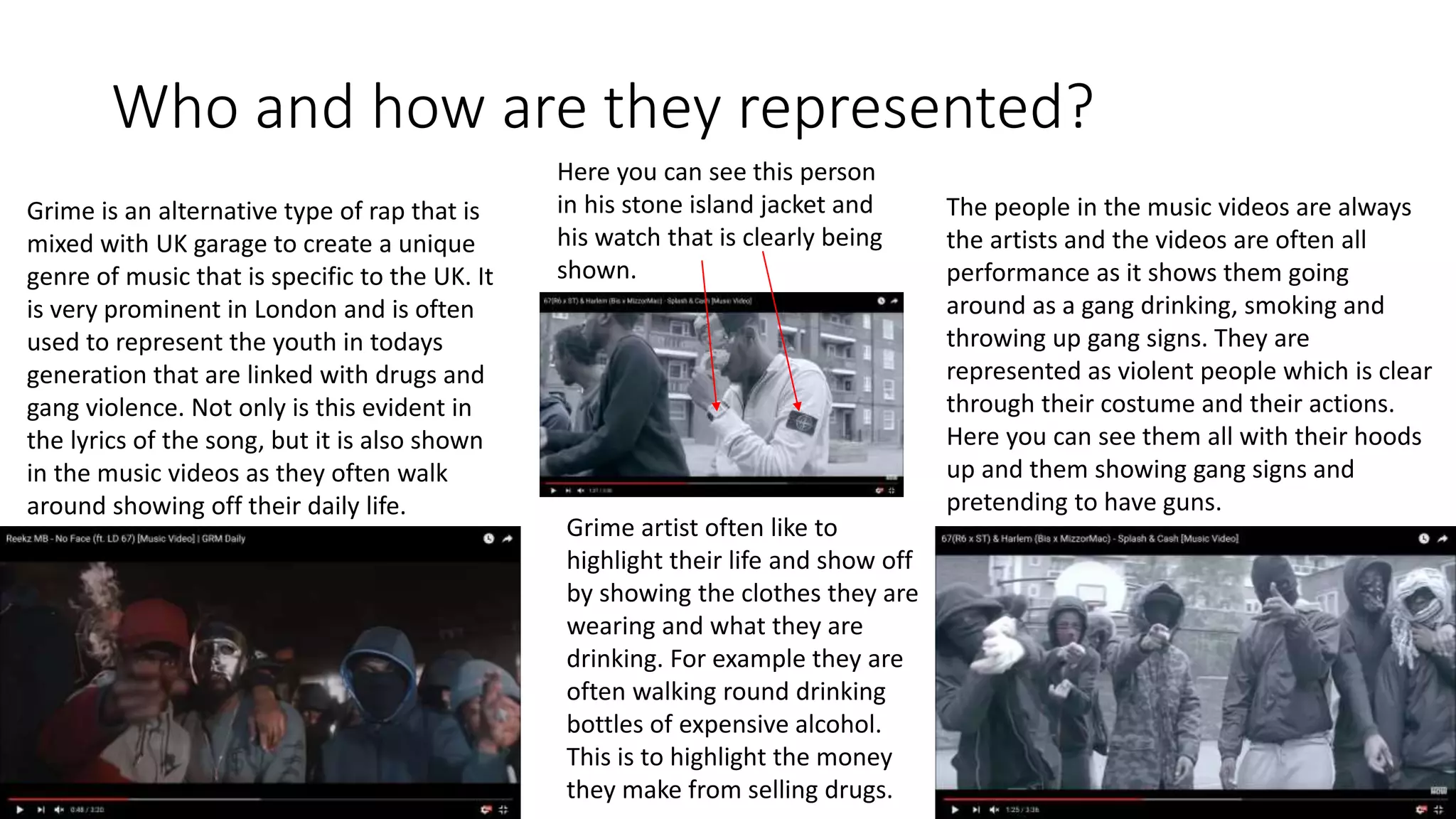The width and height of the screenshot is (1456, 819).
Task: Open settings in center Splash & Cash player
Action: coord(879,491)
